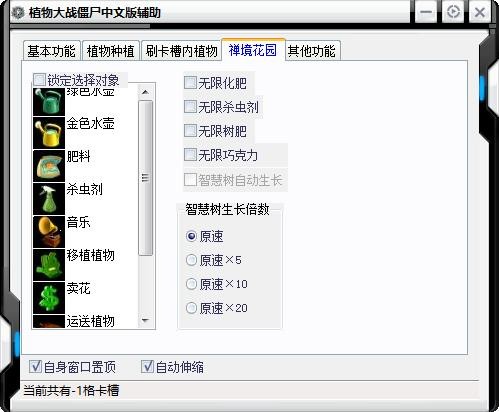Select the 音乐 list entry text
Image resolution: width=499 pixels, height=412 pixels.
click(x=78, y=222)
